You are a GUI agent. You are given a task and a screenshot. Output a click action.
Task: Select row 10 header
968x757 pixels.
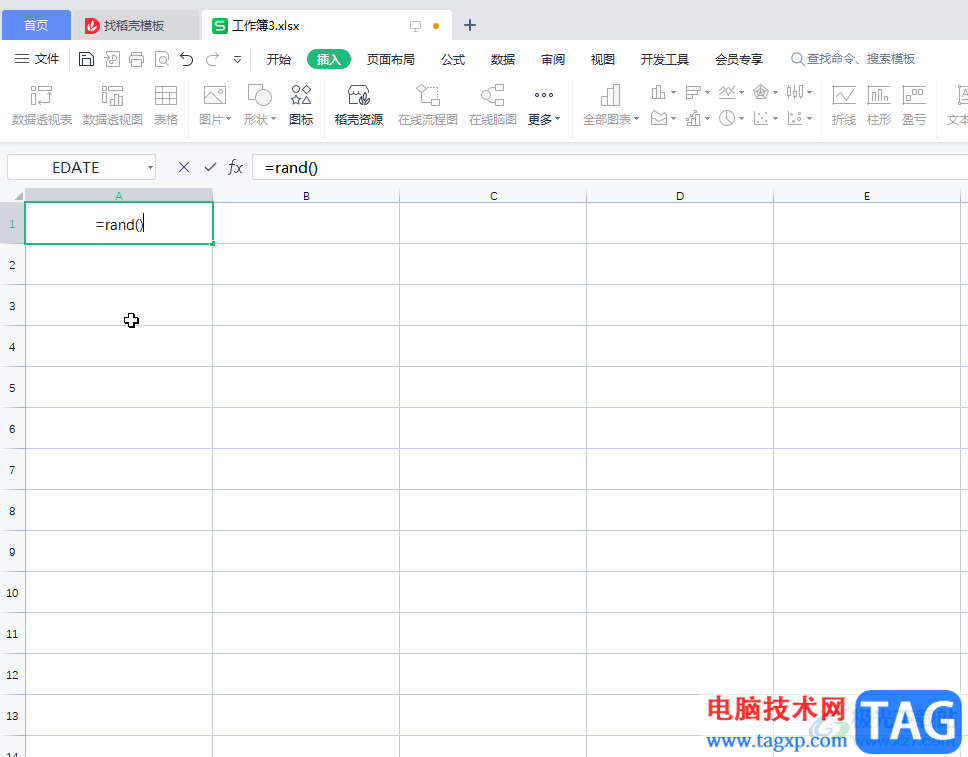12,593
